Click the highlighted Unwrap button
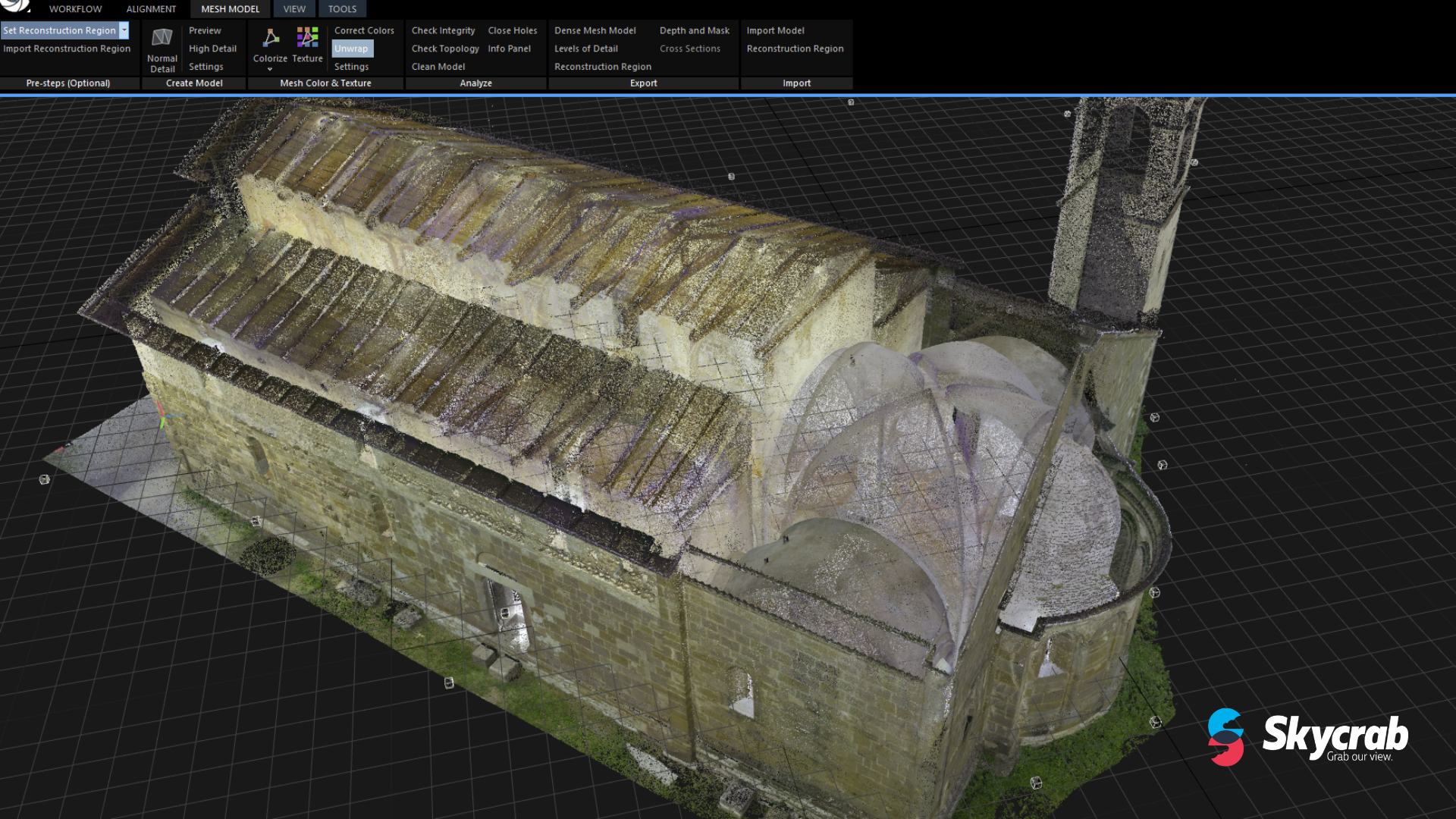The width and height of the screenshot is (1456, 819). [x=351, y=49]
